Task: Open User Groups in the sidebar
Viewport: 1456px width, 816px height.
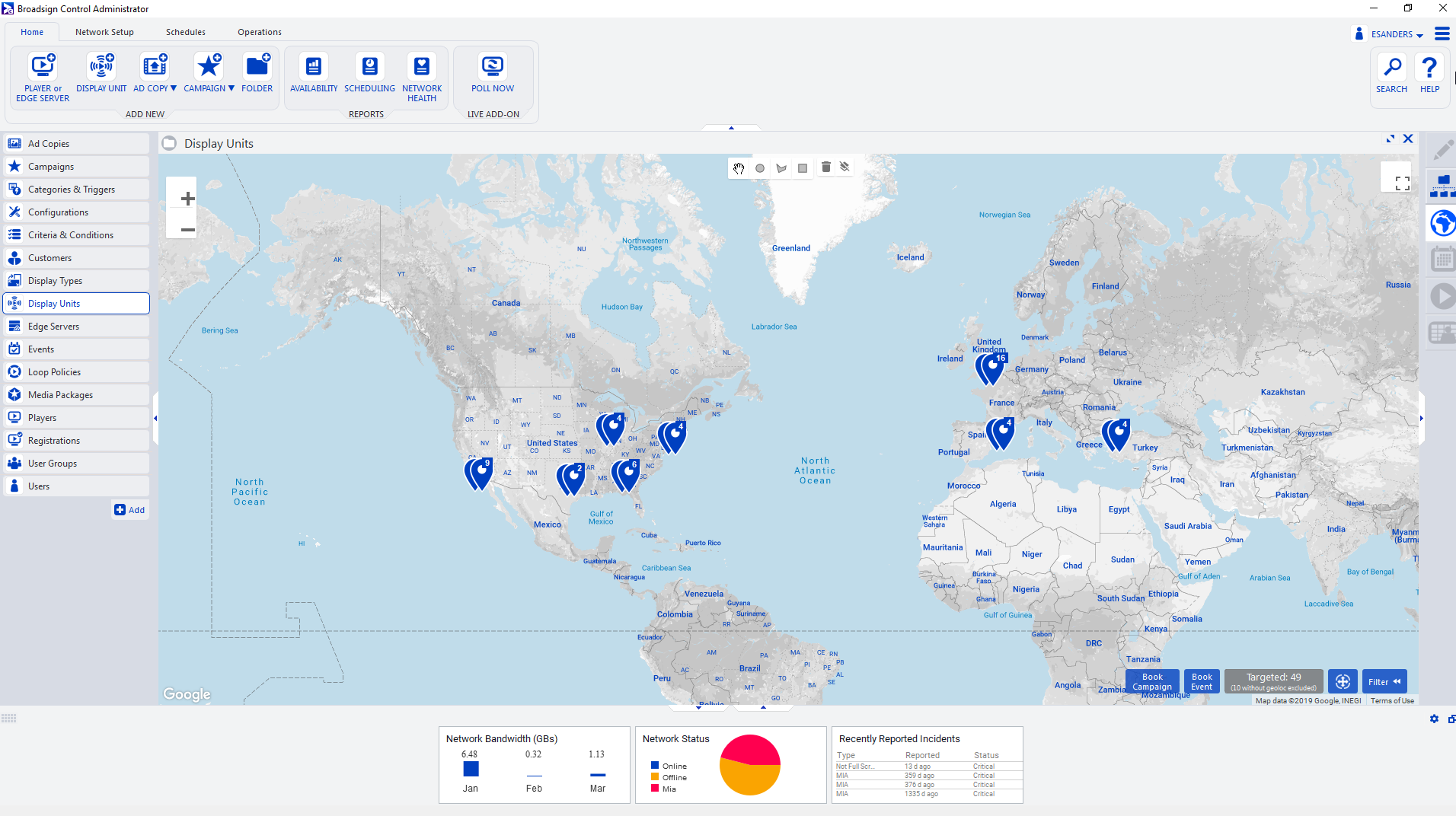Action: pos(76,463)
